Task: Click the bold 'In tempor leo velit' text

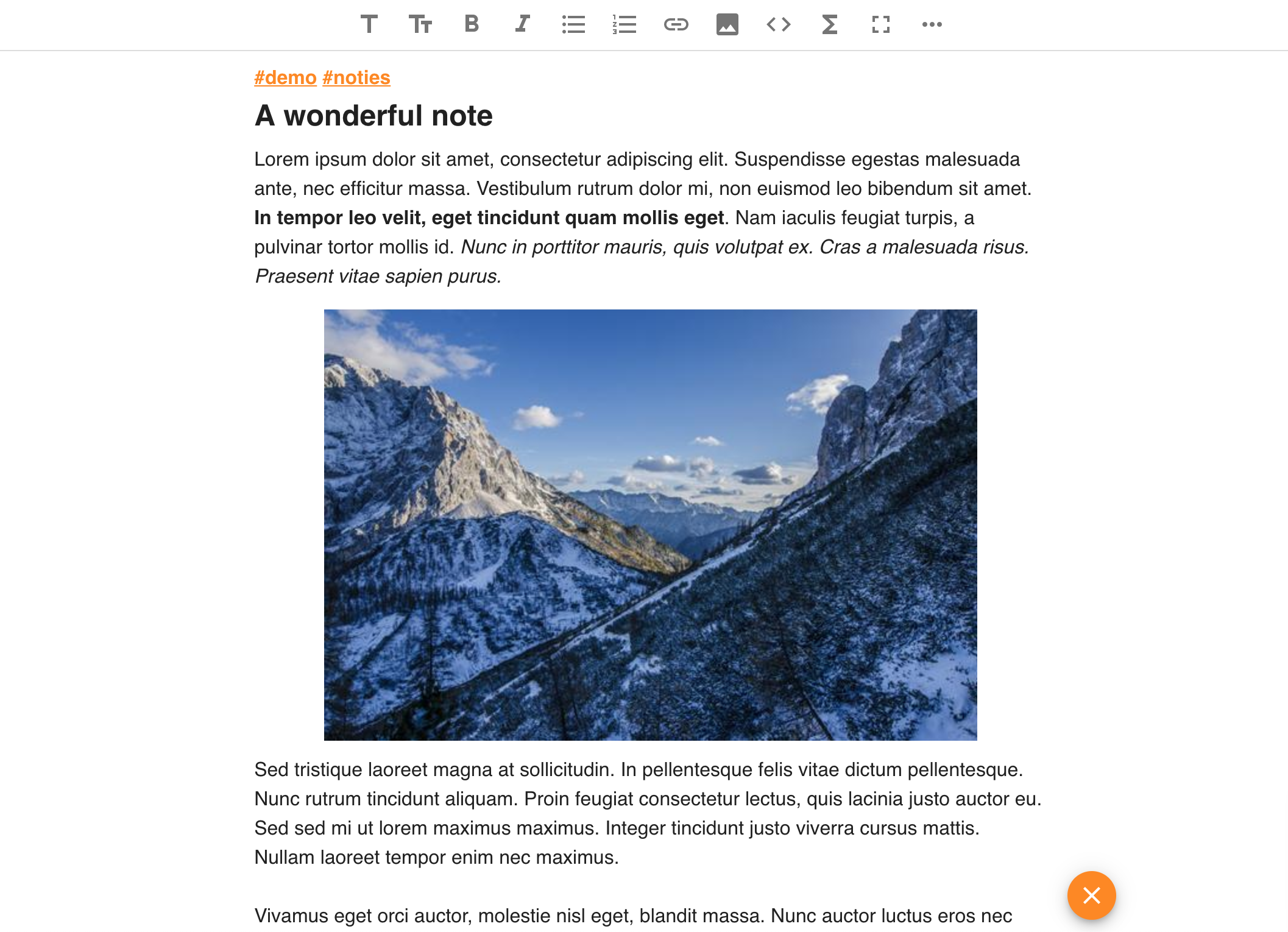Action: point(489,218)
